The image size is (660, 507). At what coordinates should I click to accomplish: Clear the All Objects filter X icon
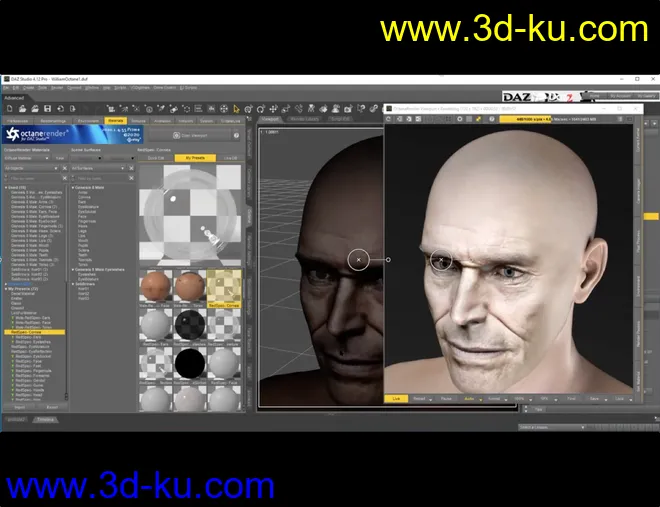[66, 170]
